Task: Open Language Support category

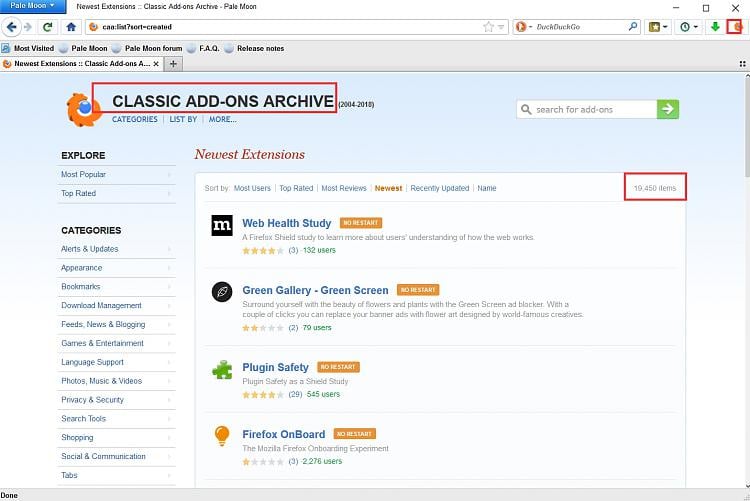Action: [x=116, y=362]
